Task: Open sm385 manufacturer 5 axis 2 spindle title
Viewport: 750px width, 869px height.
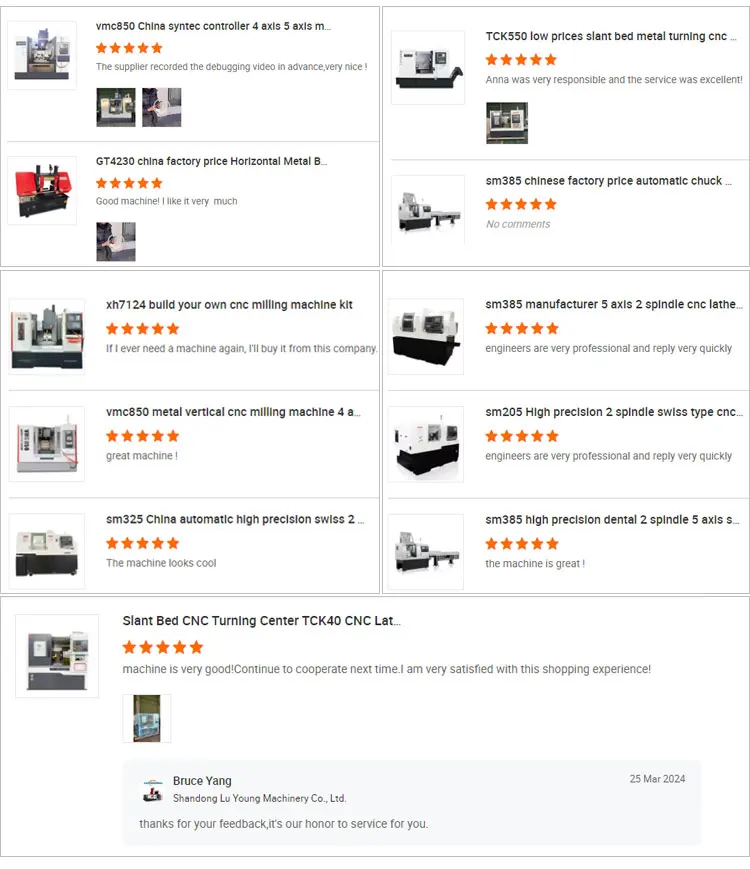Action: click(614, 304)
